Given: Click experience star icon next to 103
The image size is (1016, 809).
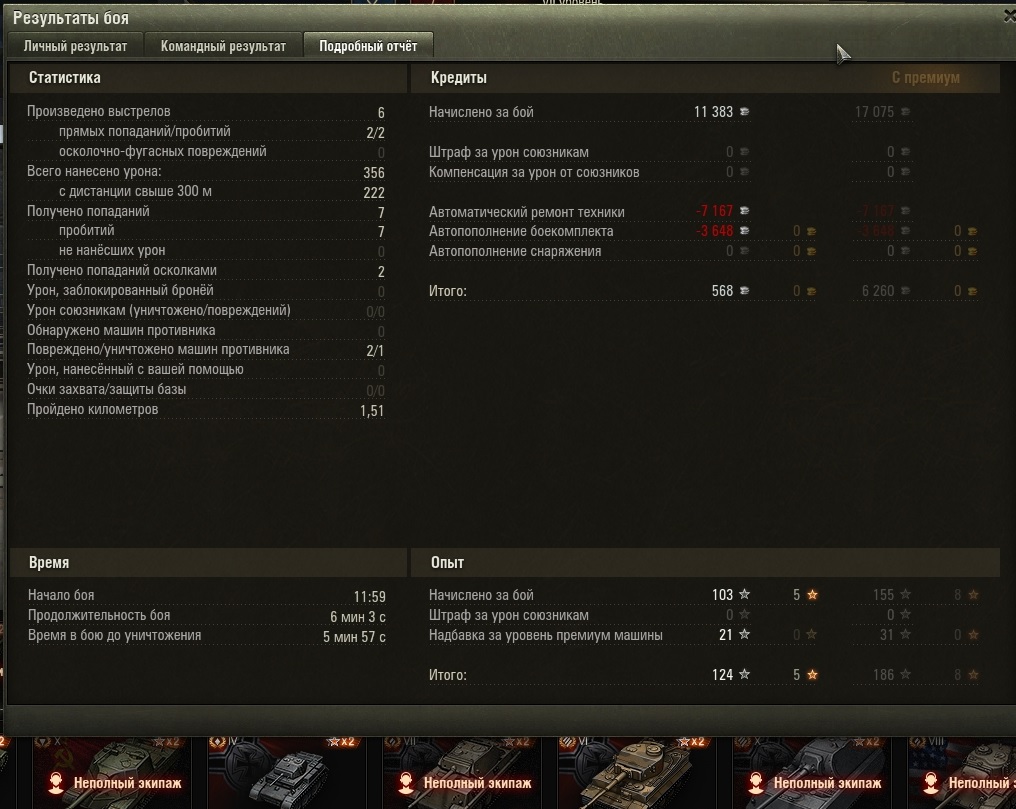Looking at the screenshot, I should pyautogui.click(x=745, y=594).
